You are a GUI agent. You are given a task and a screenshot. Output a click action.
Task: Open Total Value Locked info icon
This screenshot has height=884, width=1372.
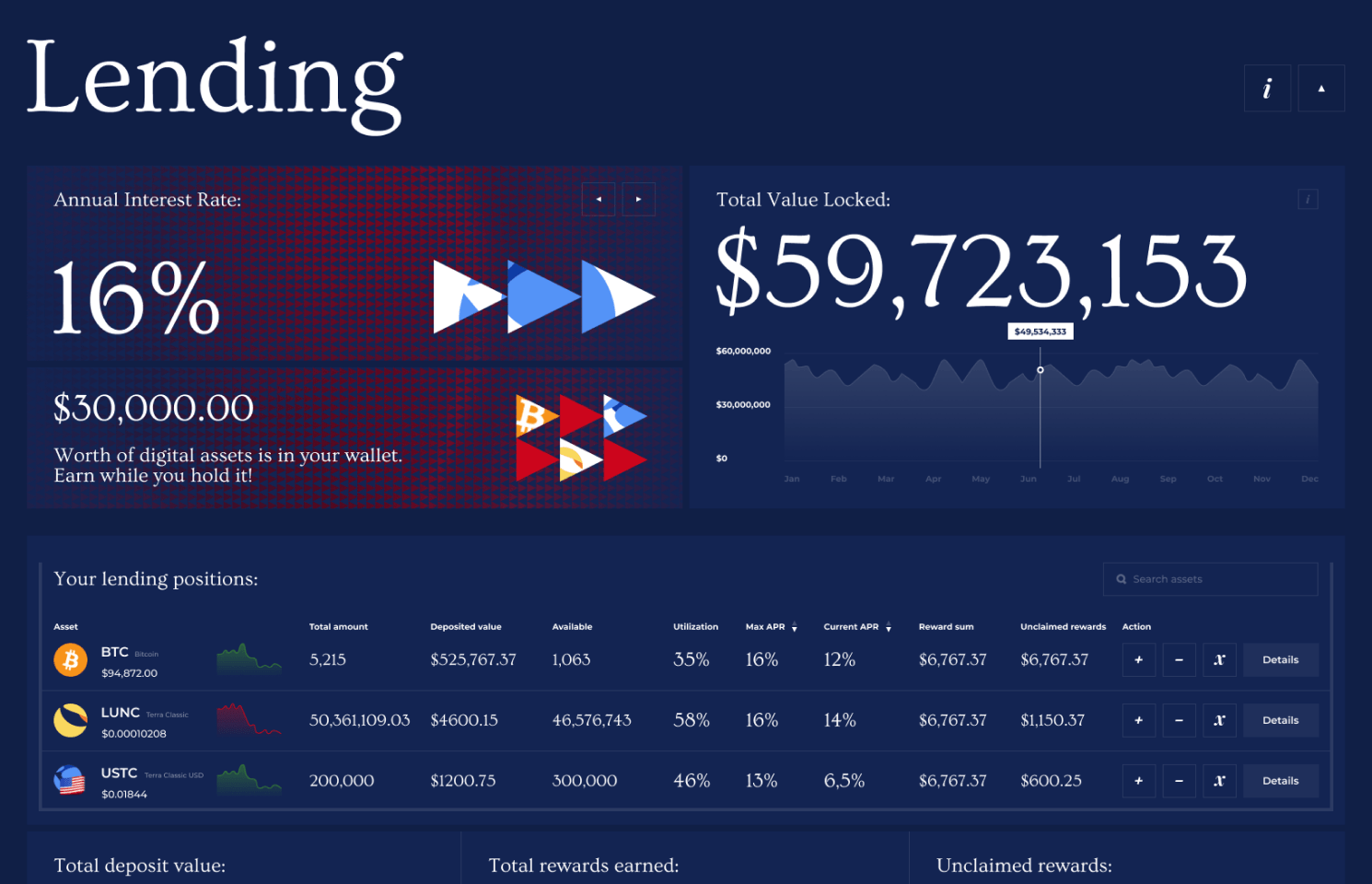pyautogui.click(x=1308, y=199)
